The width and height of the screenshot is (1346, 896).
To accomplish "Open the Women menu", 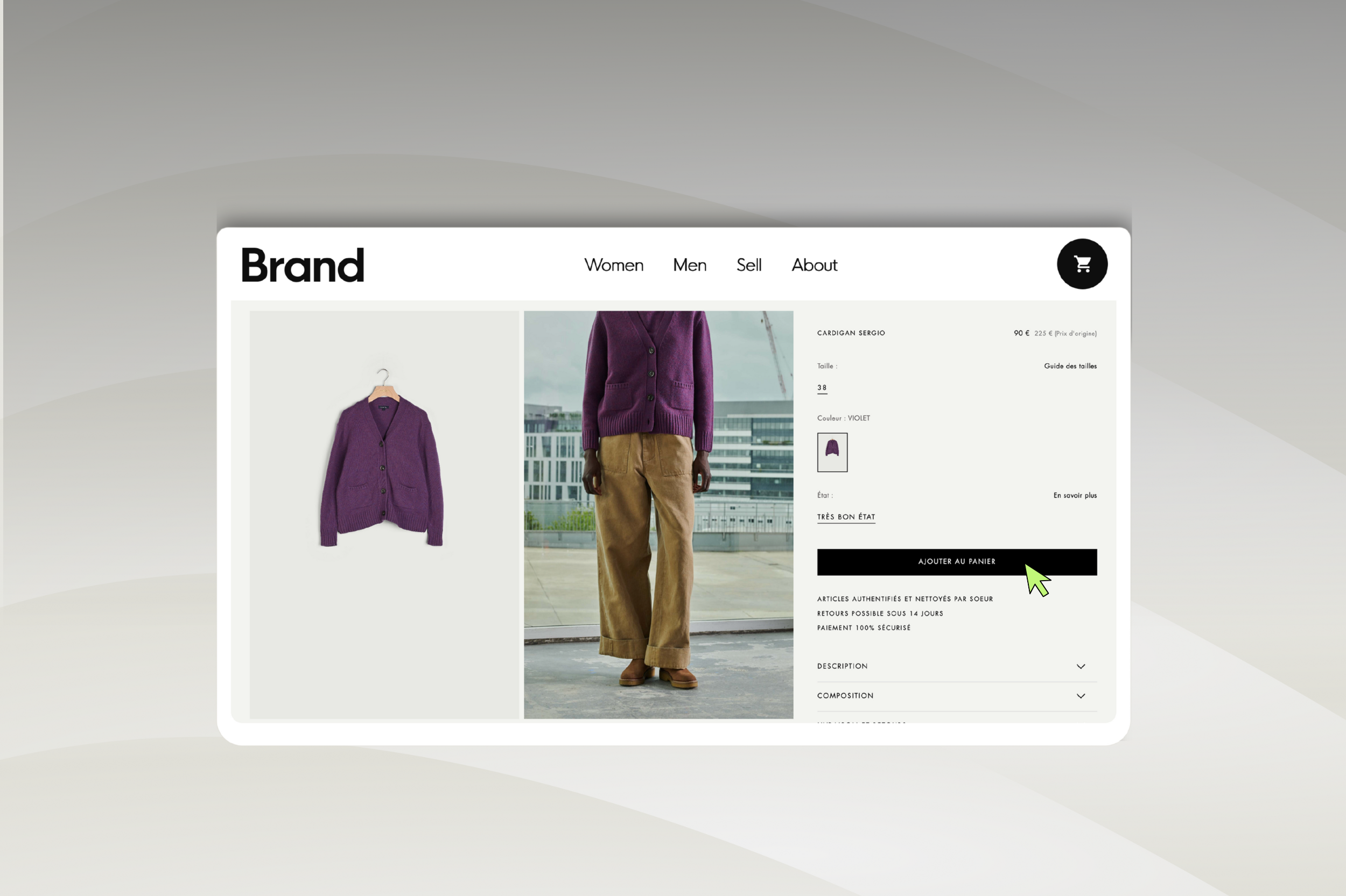I will point(613,265).
